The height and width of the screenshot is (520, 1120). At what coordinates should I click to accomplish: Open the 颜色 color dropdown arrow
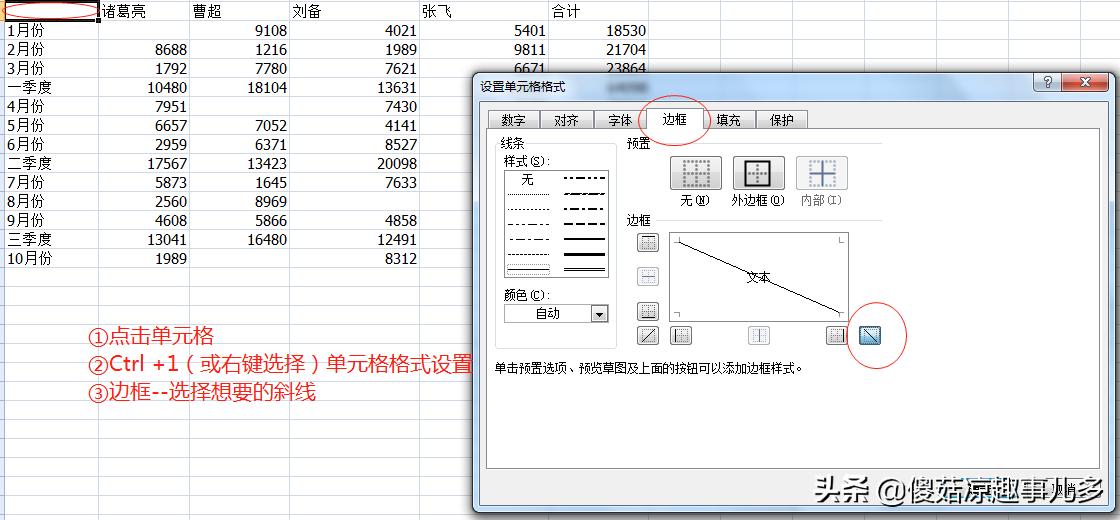(599, 313)
